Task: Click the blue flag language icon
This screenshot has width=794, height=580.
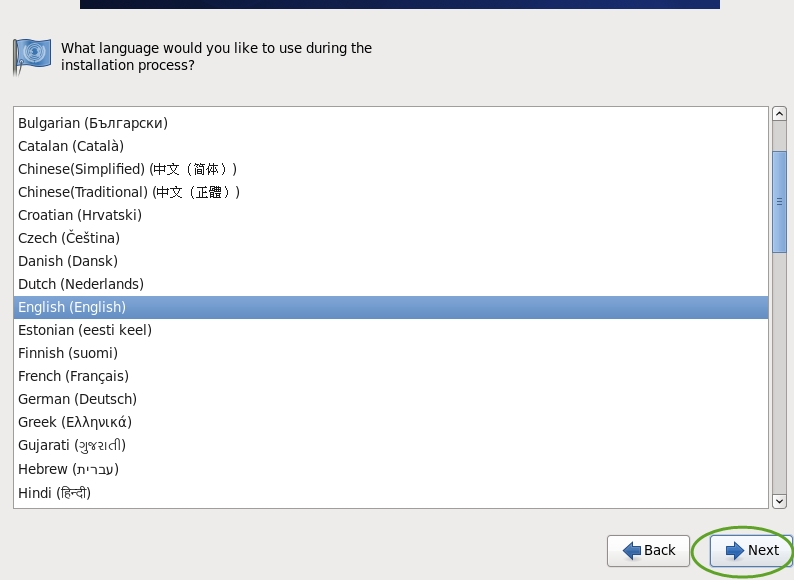Action: point(32,57)
